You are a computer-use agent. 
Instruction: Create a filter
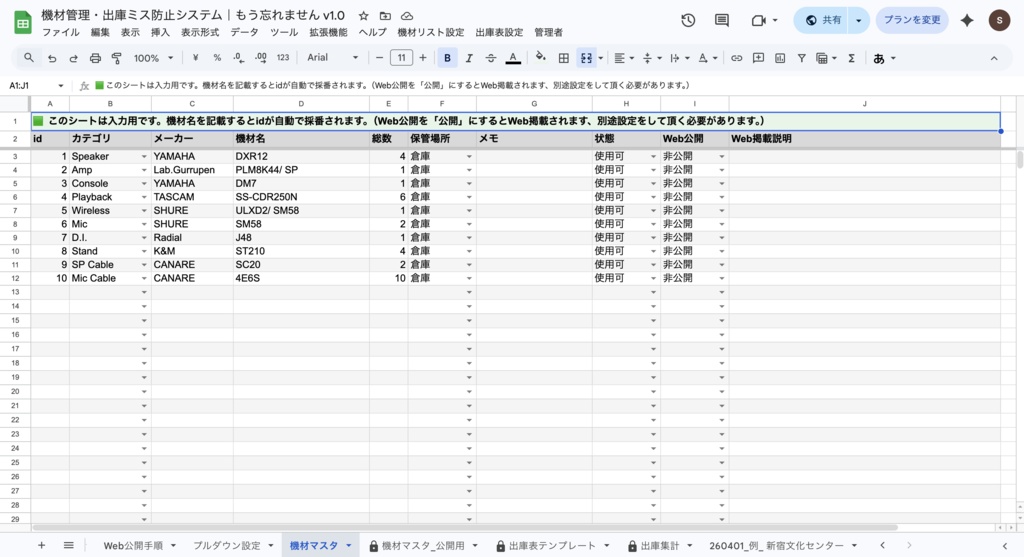(x=801, y=58)
